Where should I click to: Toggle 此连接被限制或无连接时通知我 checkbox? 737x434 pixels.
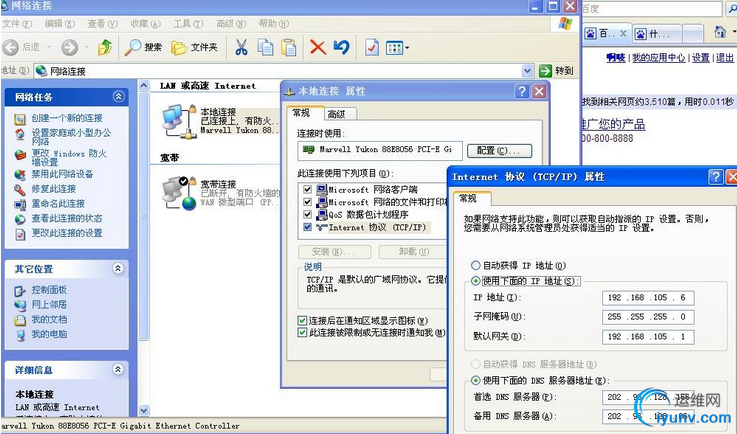pyautogui.click(x=302, y=333)
